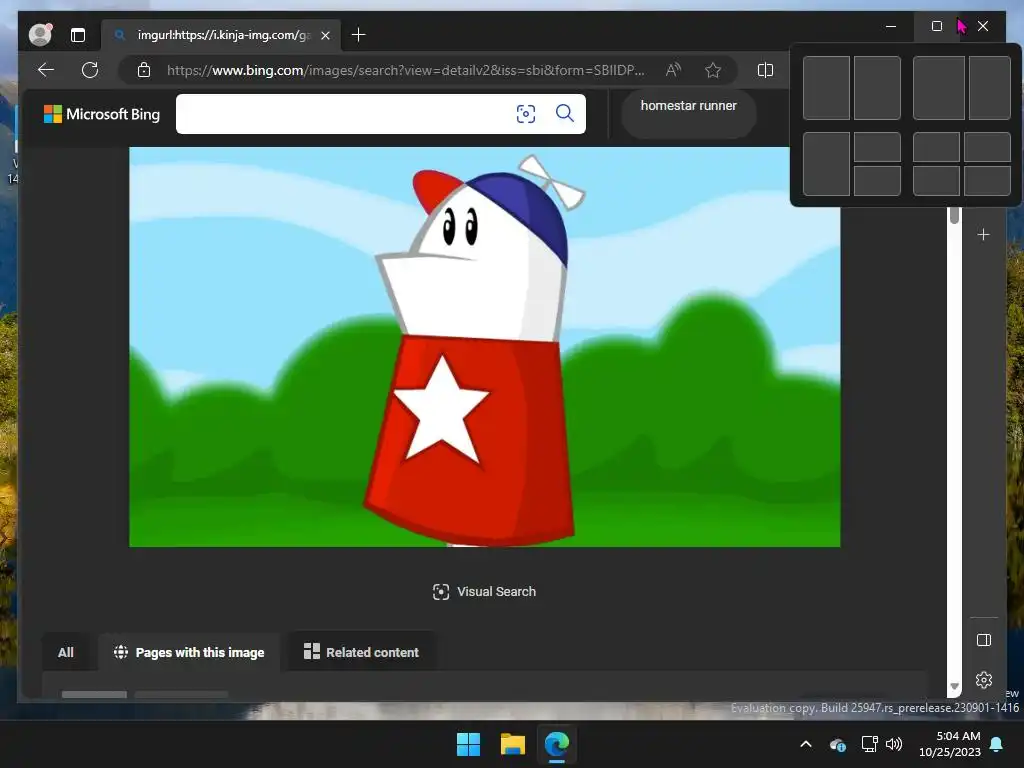Snap window to top-right of three-zone layout

pyautogui.click(x=877, y=147)
